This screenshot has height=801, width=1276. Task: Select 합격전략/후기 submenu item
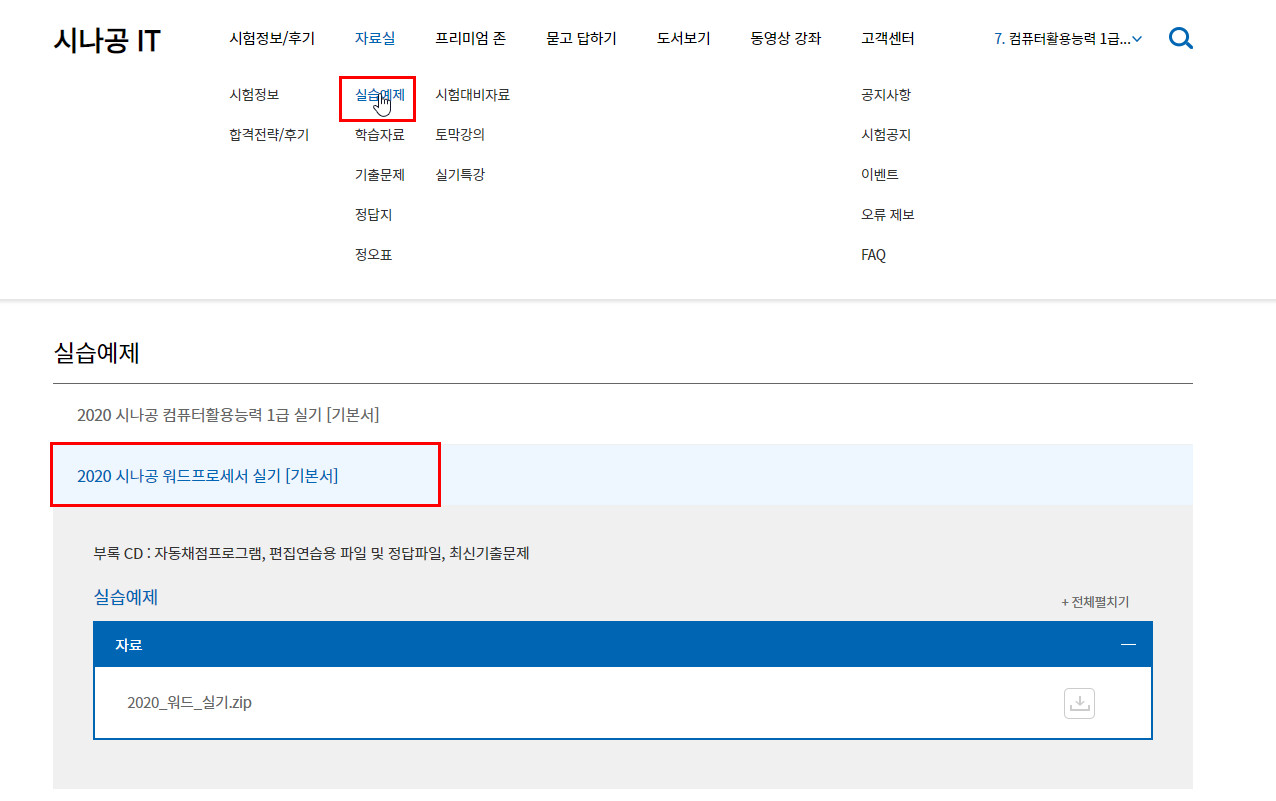point(269,135)
